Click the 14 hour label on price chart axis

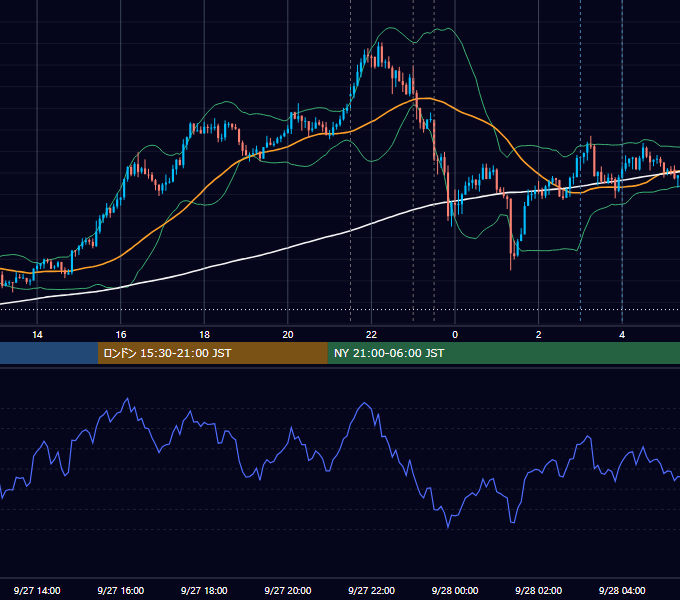click(x=37, y=335)
